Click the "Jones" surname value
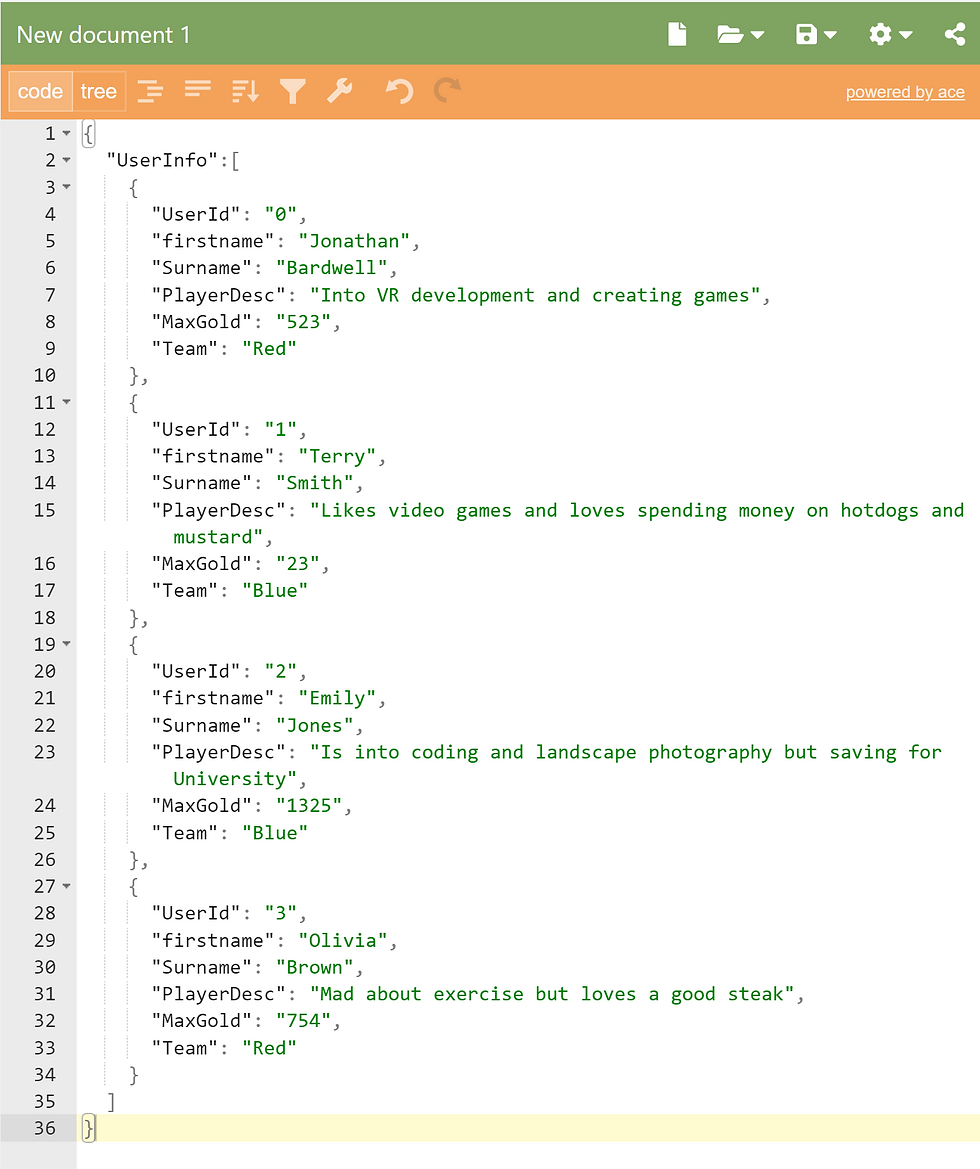Viewport: 980px width, 1169px height. [315, 725]
